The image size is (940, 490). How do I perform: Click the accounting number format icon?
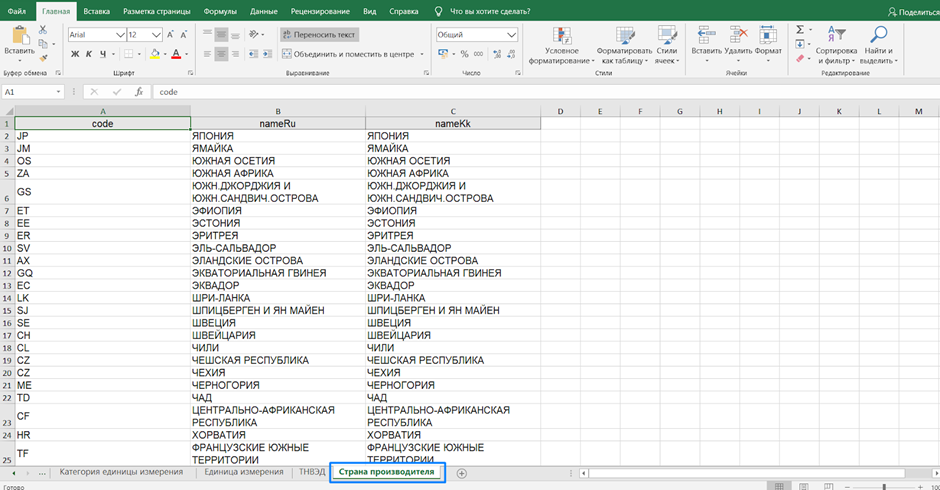(443, 54)
